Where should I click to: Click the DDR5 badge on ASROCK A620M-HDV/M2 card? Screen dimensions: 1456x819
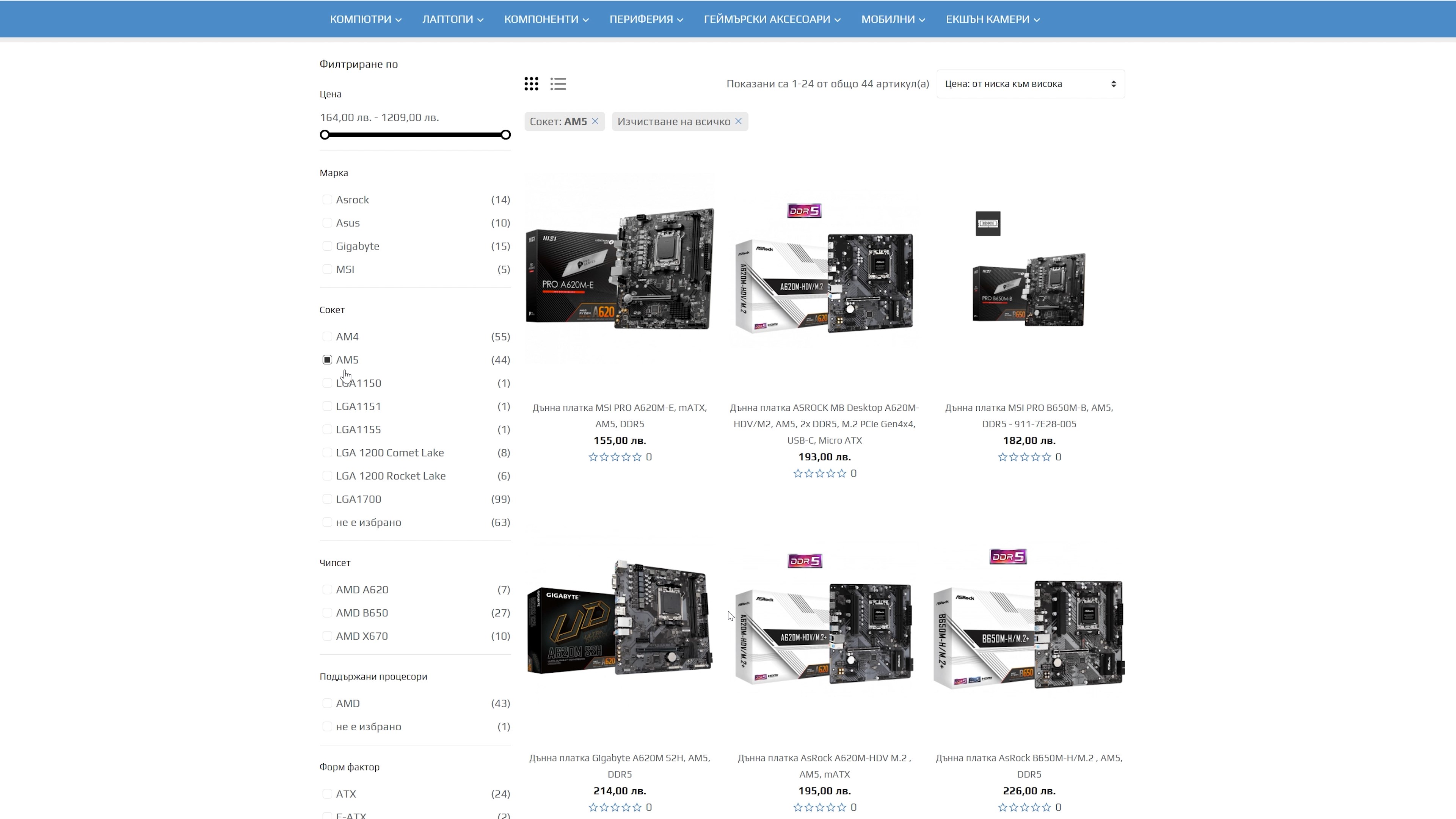pyautogui.click(x=804, y=211)
